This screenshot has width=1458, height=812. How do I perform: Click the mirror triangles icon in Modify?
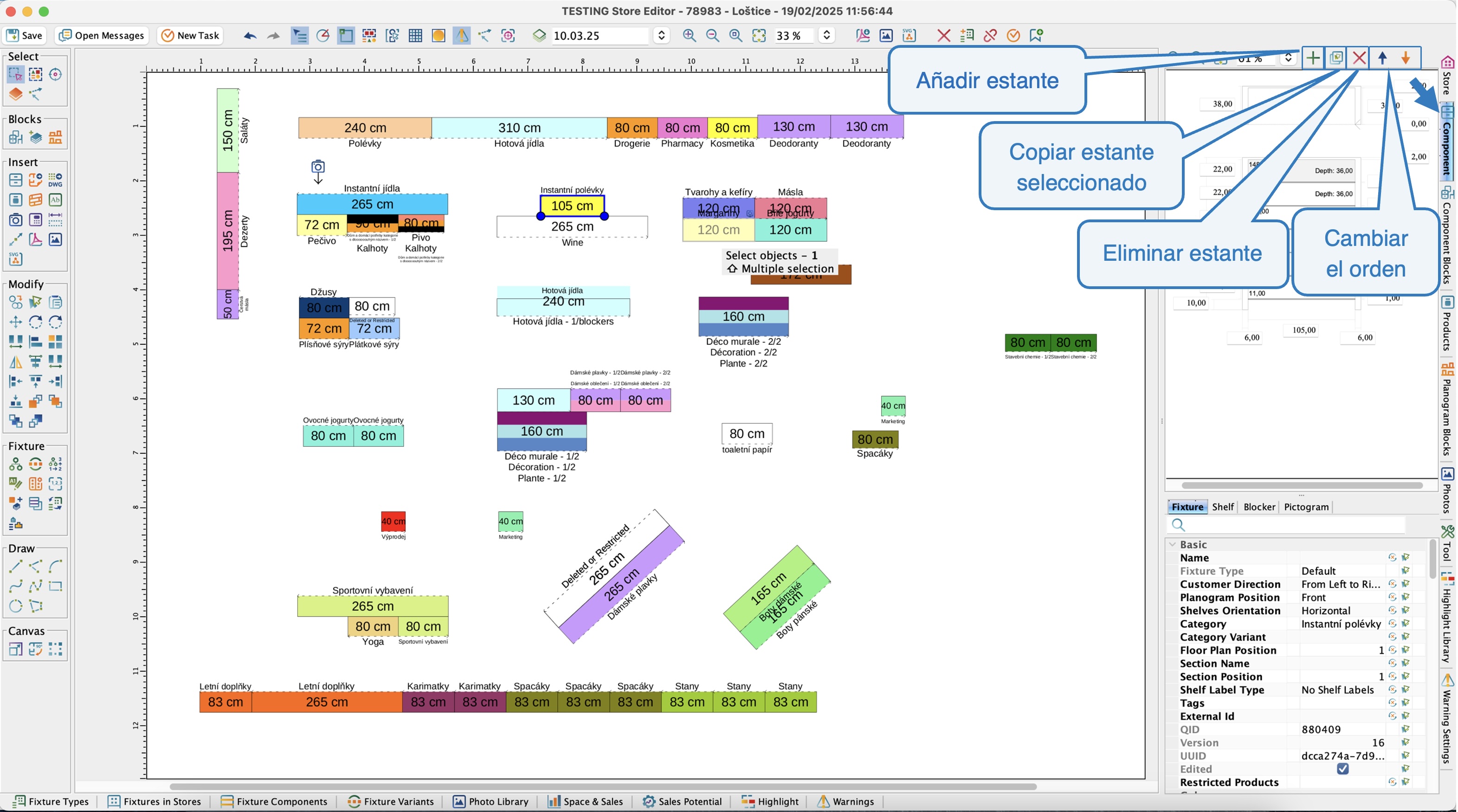(x=15, y=361)
